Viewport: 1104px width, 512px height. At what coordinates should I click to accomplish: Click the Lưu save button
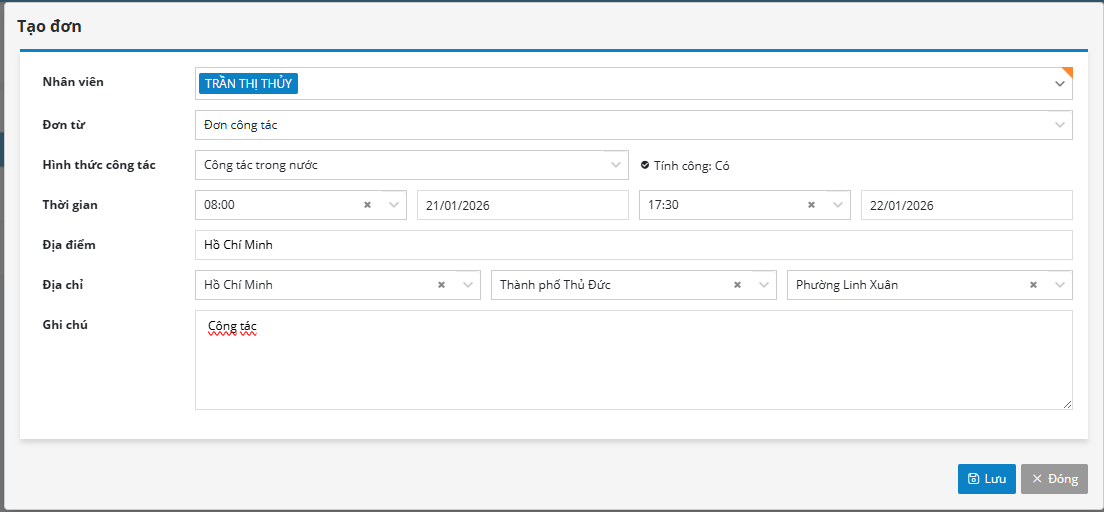[x=987, y=479]
